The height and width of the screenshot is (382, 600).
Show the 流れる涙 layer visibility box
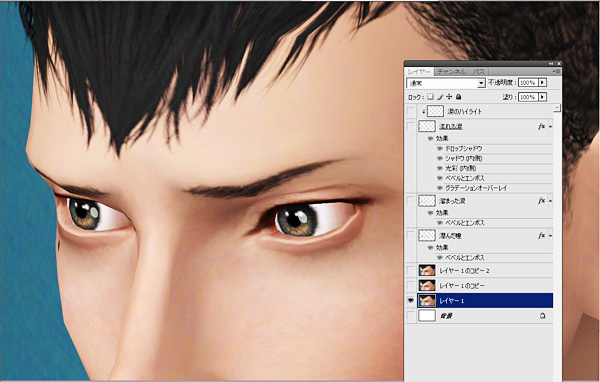pyautogui.click(x=411, y=126)
